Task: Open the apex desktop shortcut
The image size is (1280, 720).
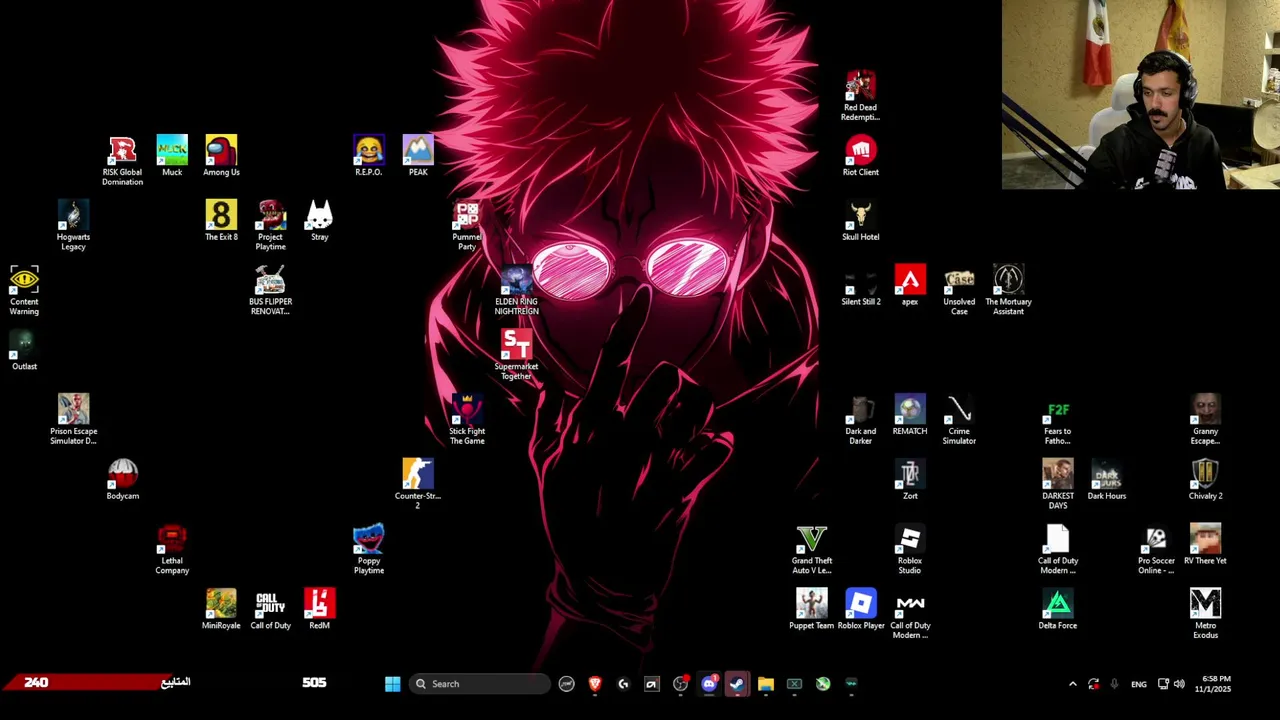Action: [910, 286]
